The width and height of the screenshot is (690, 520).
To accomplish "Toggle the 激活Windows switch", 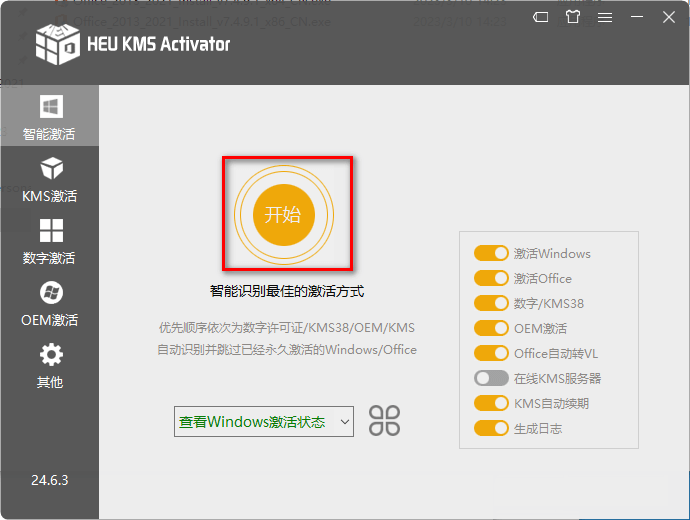I will tap(491, 253).
